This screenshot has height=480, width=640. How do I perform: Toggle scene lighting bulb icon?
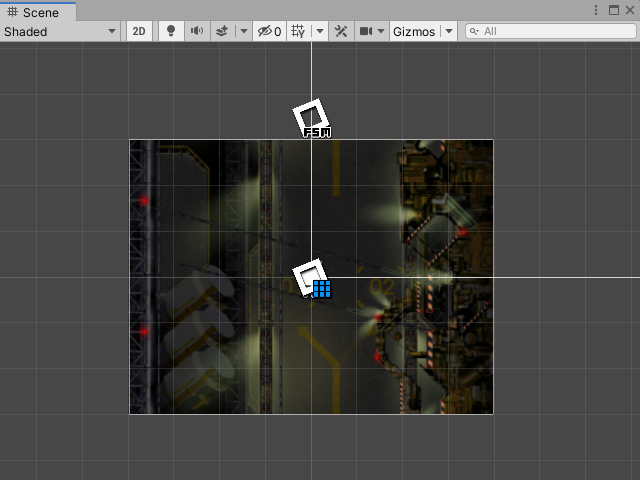pos(171,31)
